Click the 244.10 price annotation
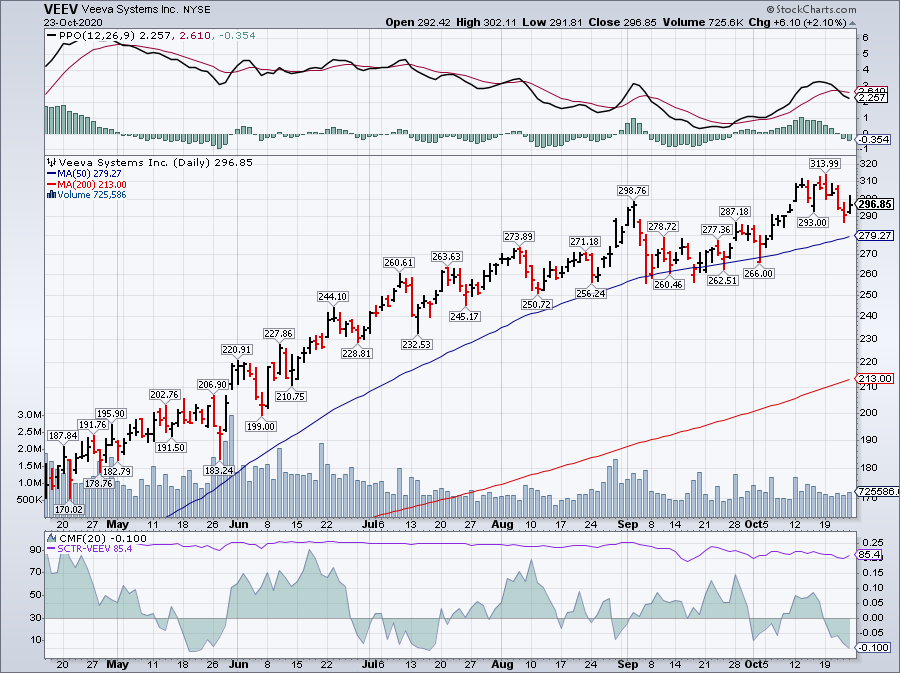Screen dimensions: 900x673 click(x=332, y=297)
